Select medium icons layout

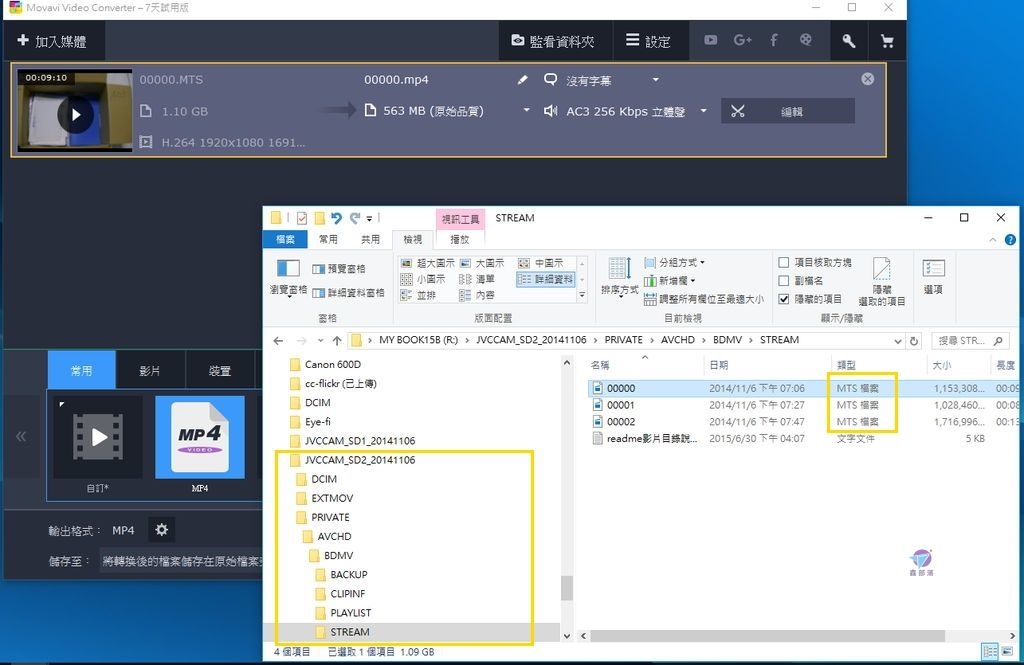point(541,263)
